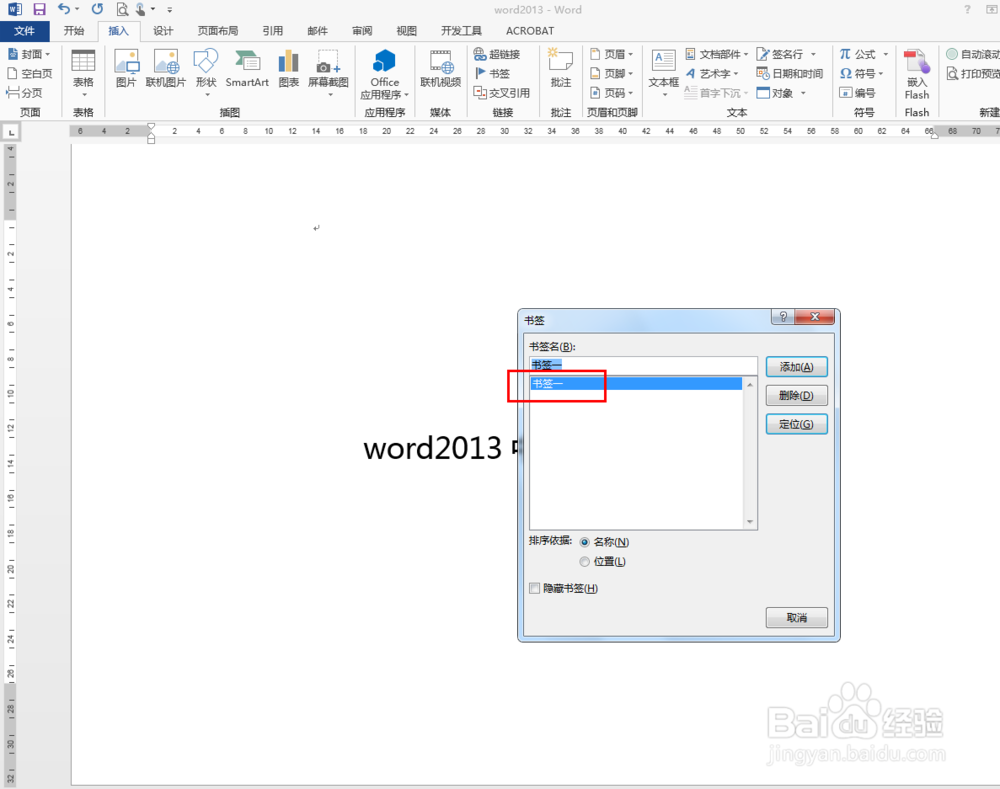1000x789 pixels.
Task: Open the Header (页眉) dropdown
Action: click(x=612, y=54)
